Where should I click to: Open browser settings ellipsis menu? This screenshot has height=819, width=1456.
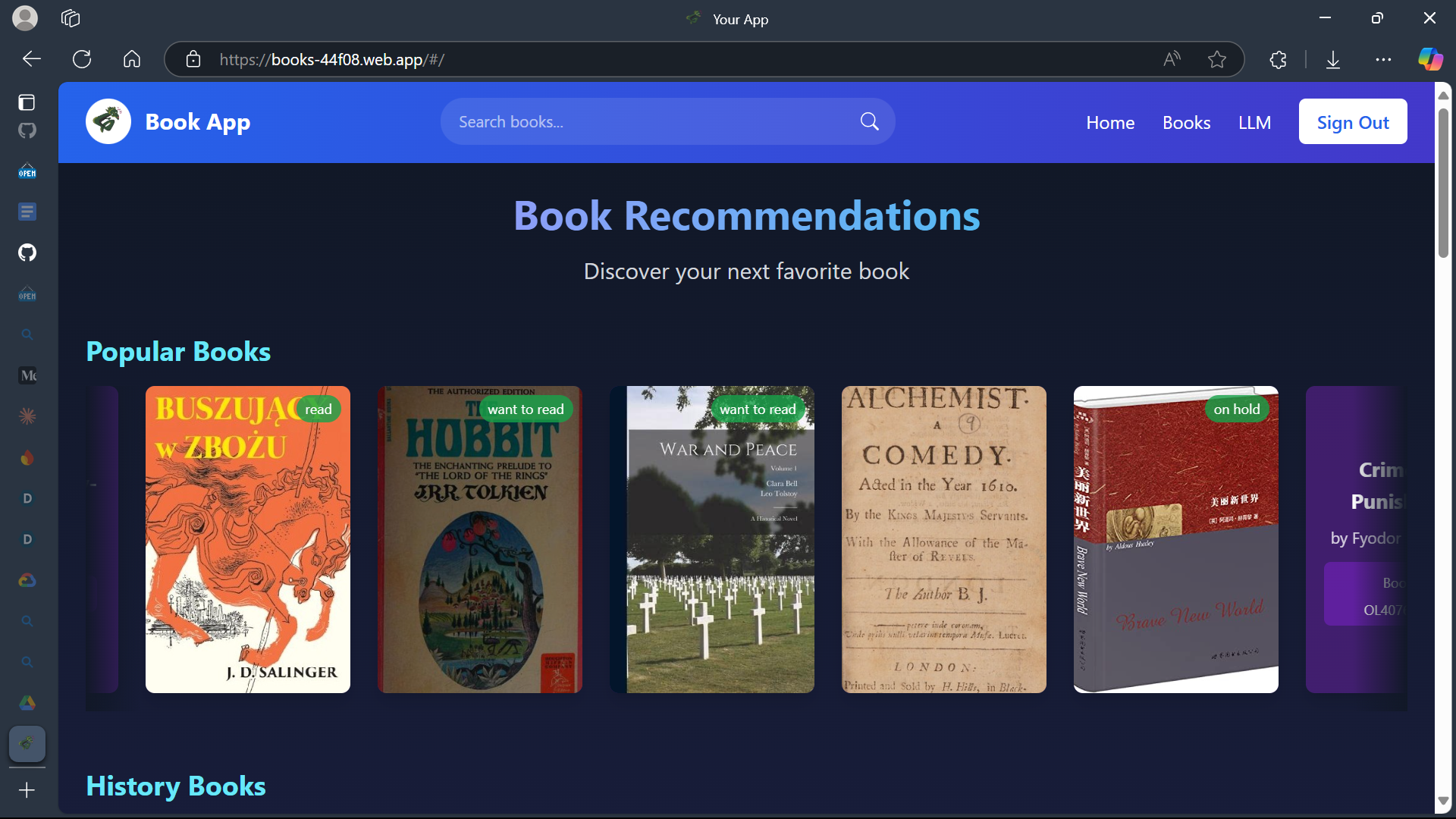tap(1383, 59)
